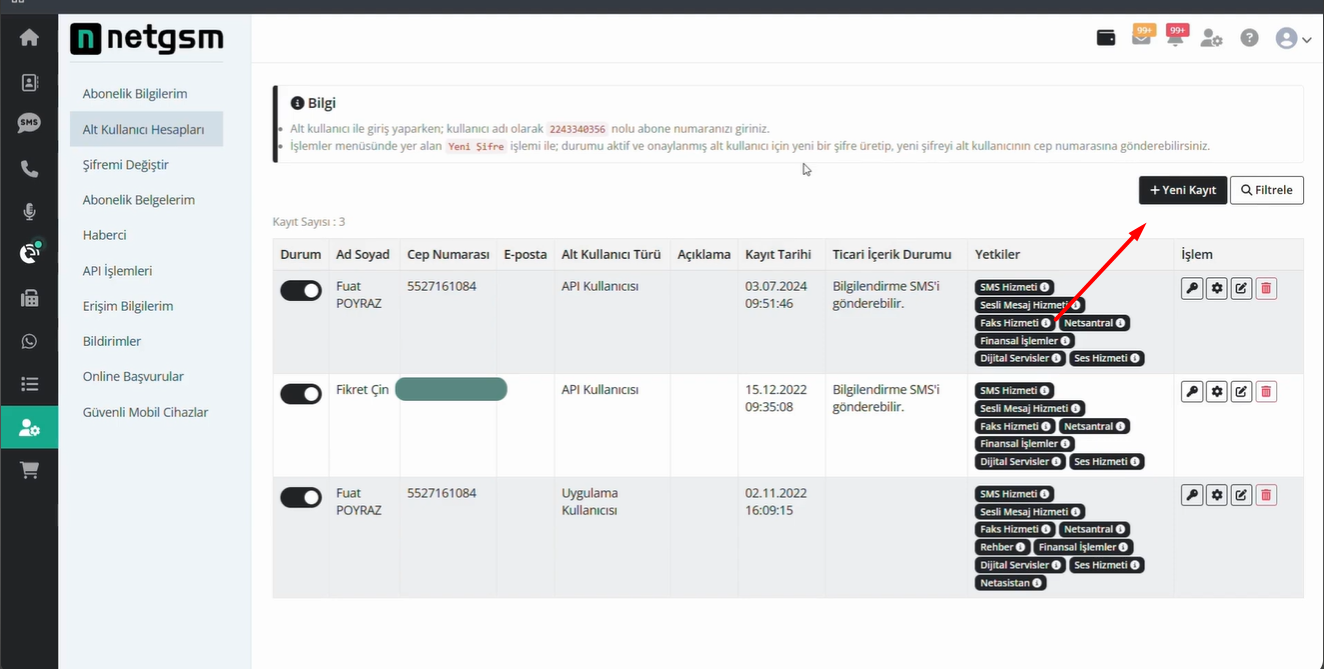This screenshot has width=1324, height=669.
Task: Generate new password with key icon for Fikret Çin
Action: [1192, 392]
